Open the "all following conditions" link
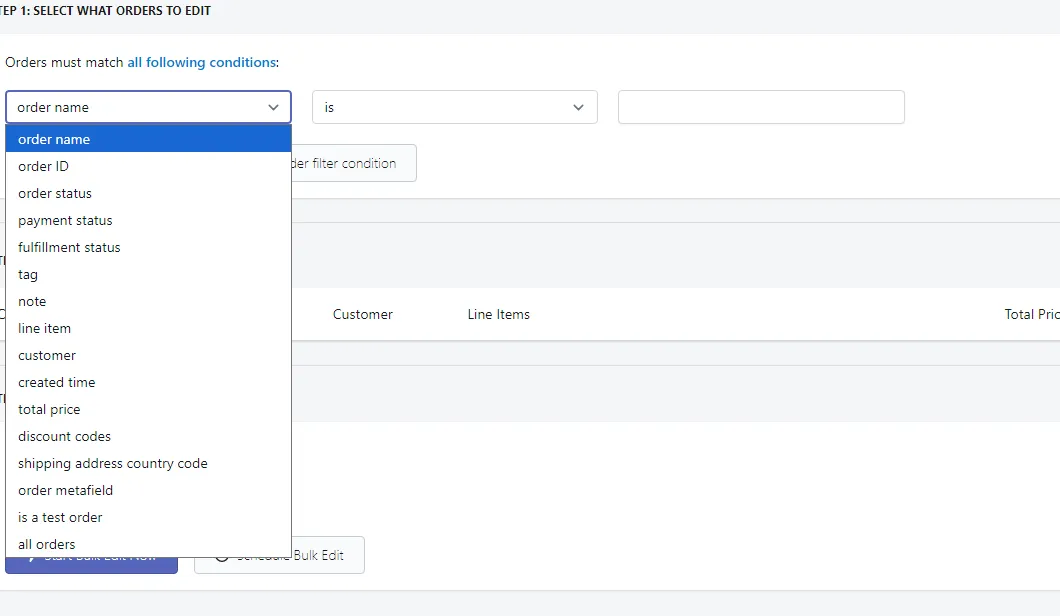 click(x=201, y=62)
